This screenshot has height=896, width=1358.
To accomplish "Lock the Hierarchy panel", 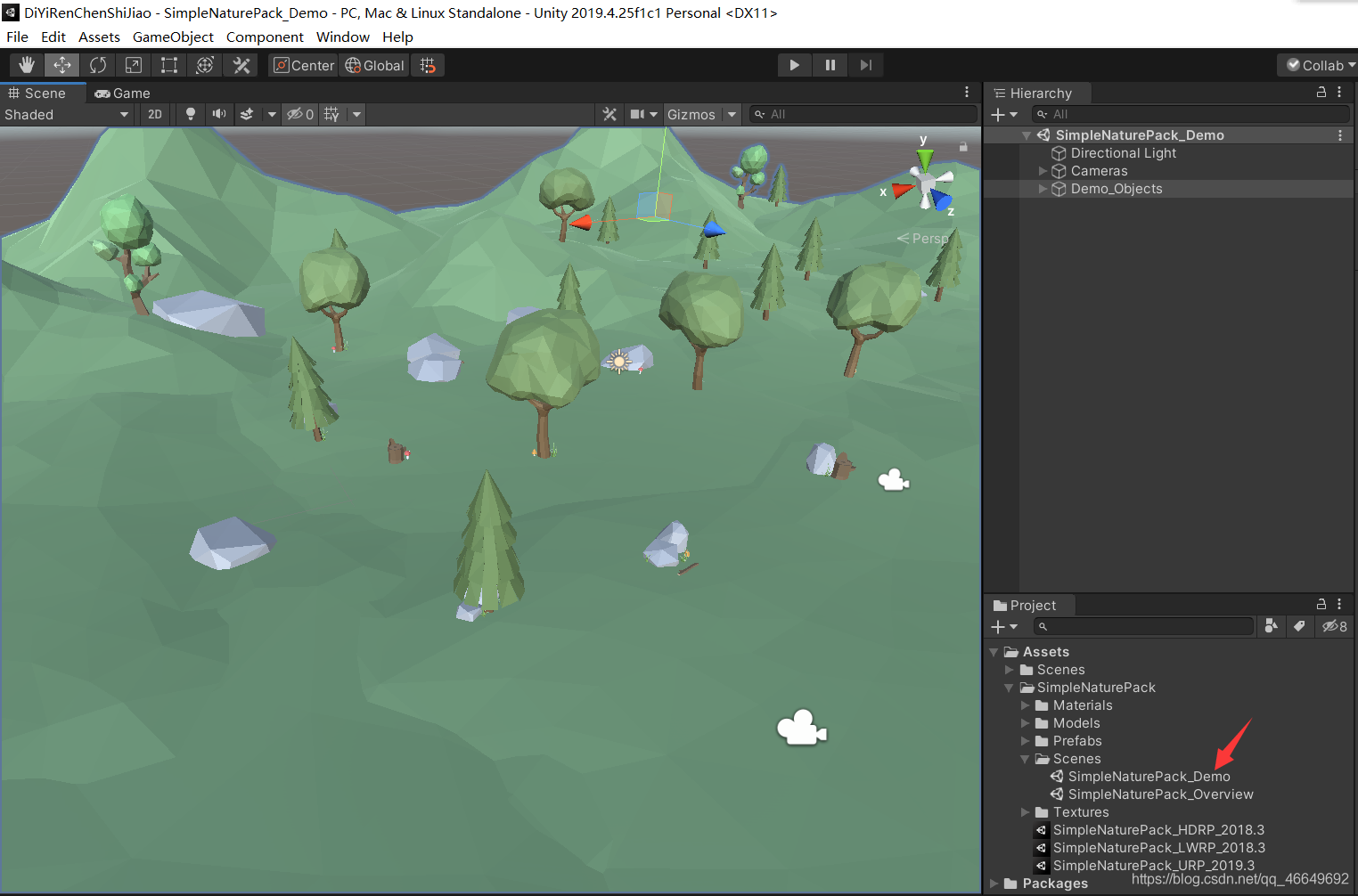I will [x=1321, y=92].
